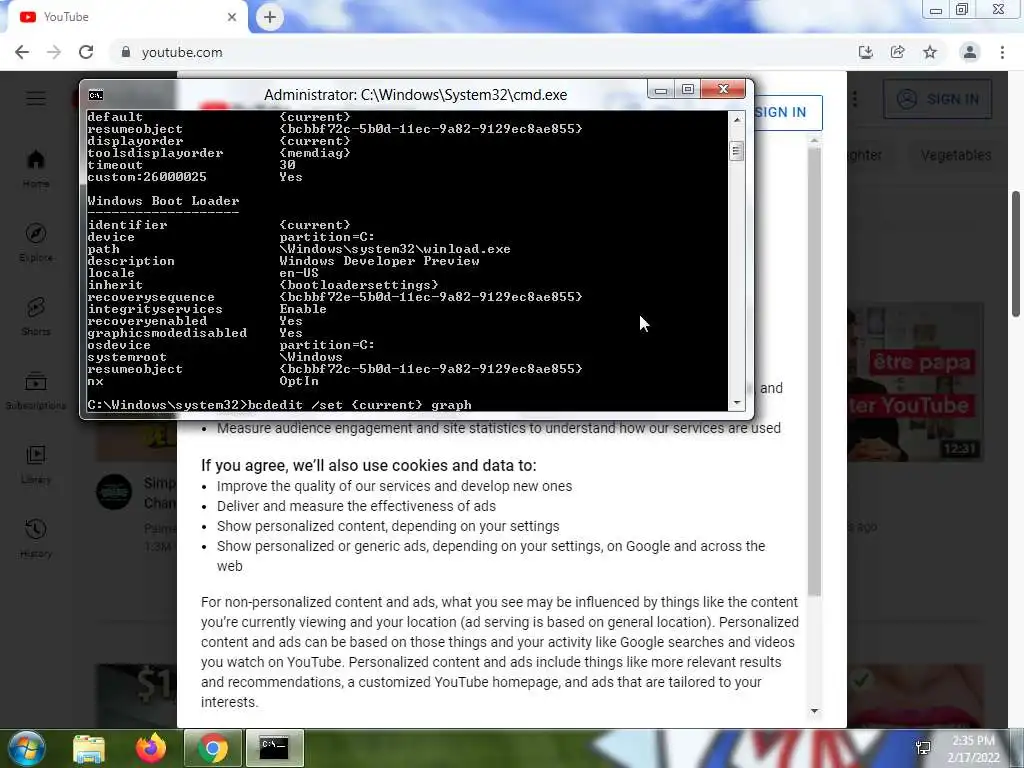Screen dimensions: 1024x768
Task: Open the YouTube hamburger guide menu
Action: (x=36, y=99)
